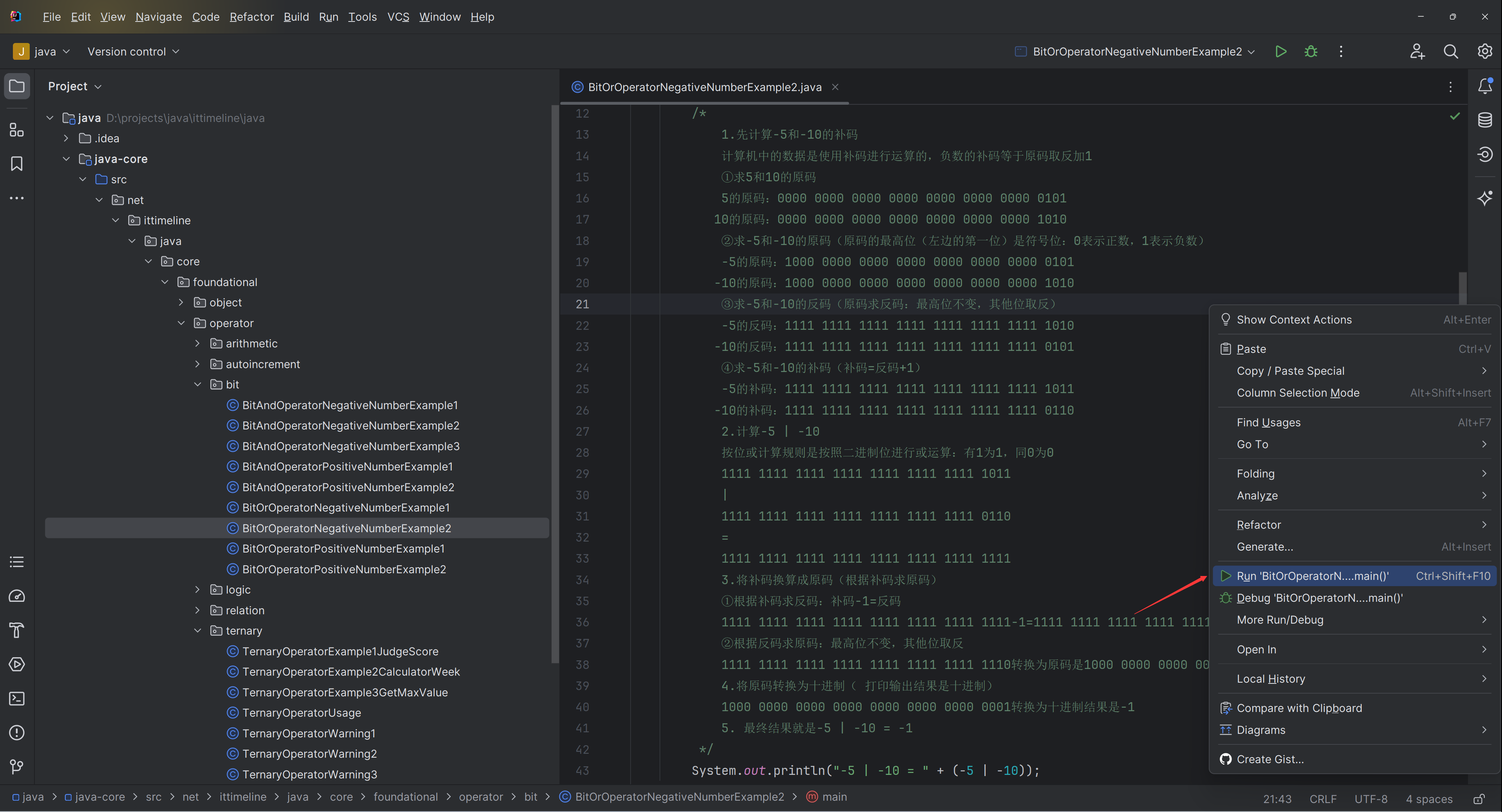The width and height of the screenshot is (1502, 812).
Task: Click the UTF-8 encoding in status bar
Action: point(1371,799)
